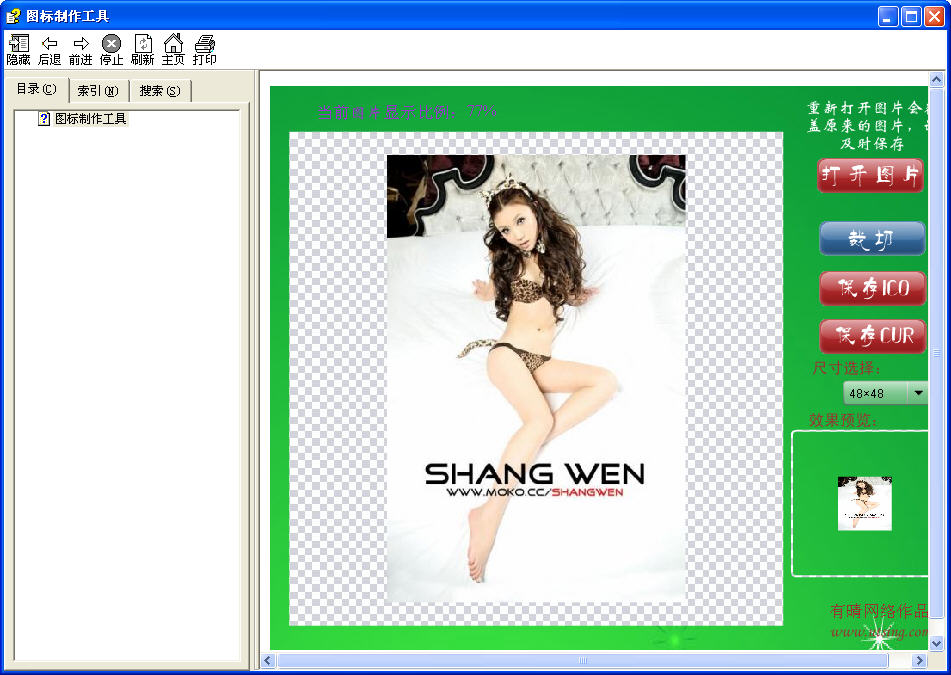Click the vertical scrollbar down arrow
The width and height of the screenshot is (951, 675).
pyautogui.click(x=936, y=643)
